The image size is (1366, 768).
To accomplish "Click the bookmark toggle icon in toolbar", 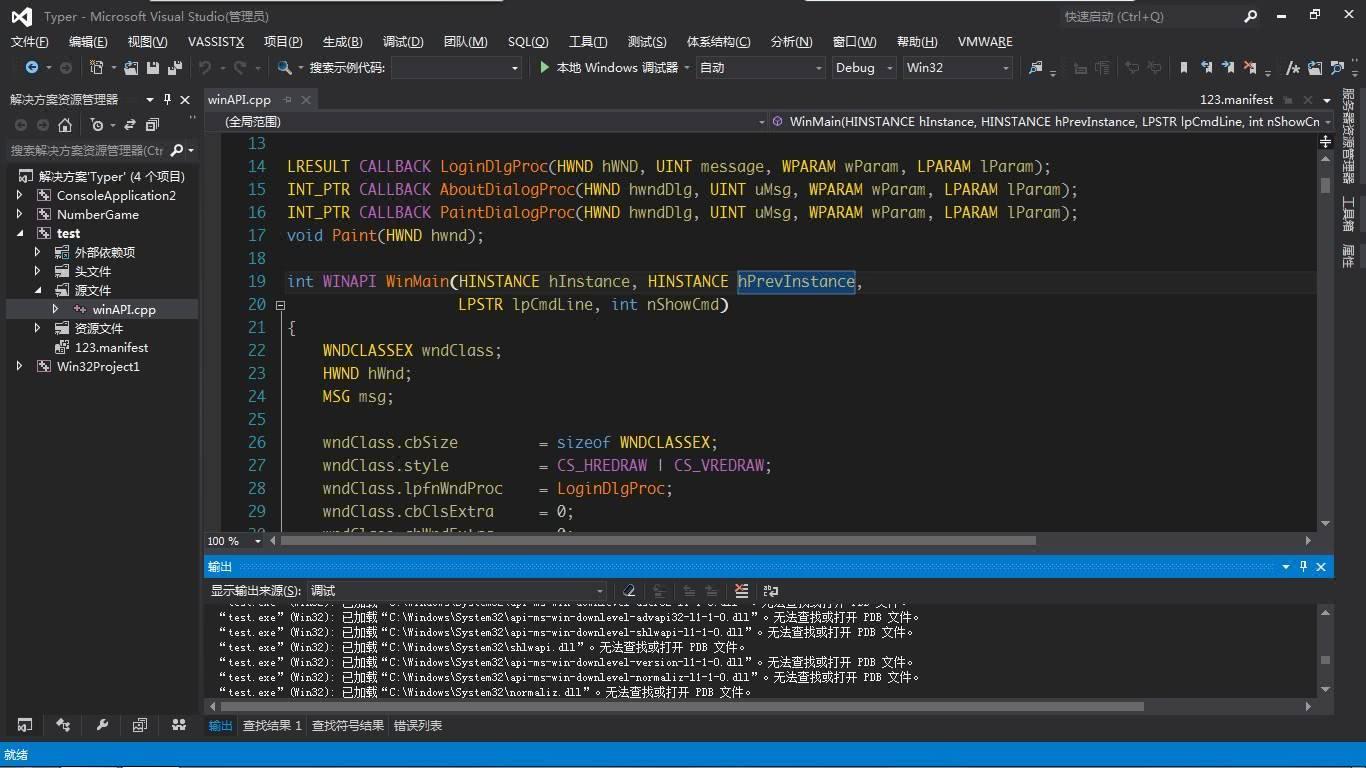I will tap(1184, 68).
